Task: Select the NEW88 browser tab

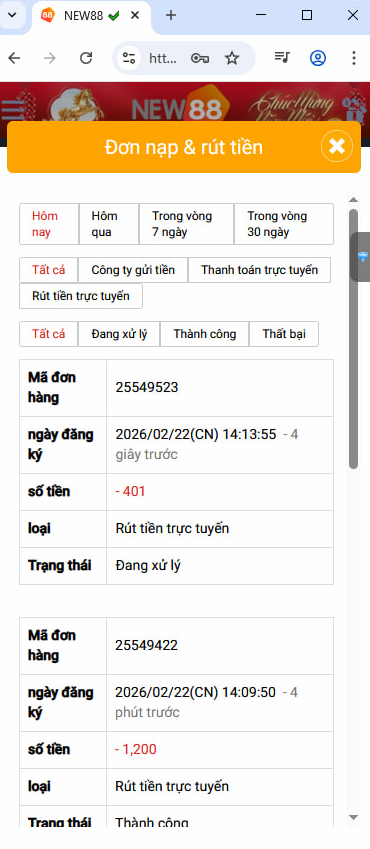Action: [90, 16]
